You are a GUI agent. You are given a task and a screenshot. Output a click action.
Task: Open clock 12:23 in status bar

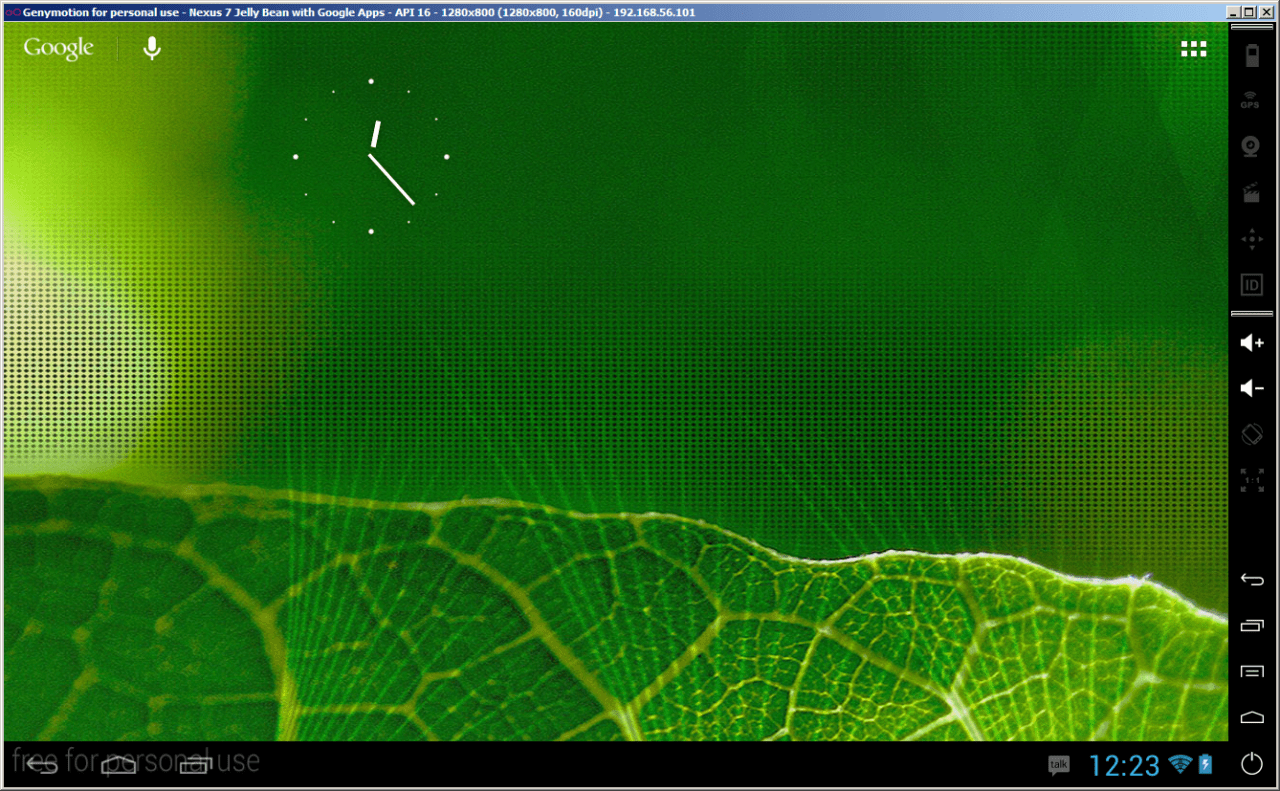coord(1124,766)
